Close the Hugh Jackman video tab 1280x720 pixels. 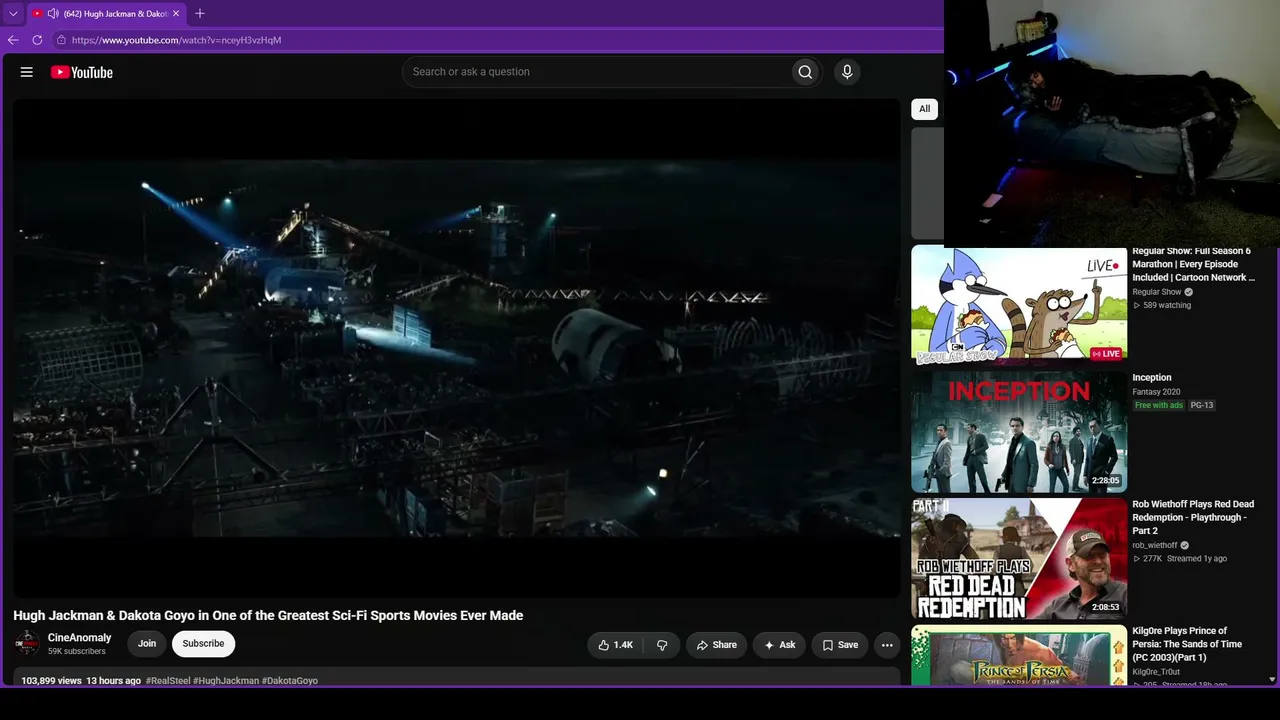176,14
